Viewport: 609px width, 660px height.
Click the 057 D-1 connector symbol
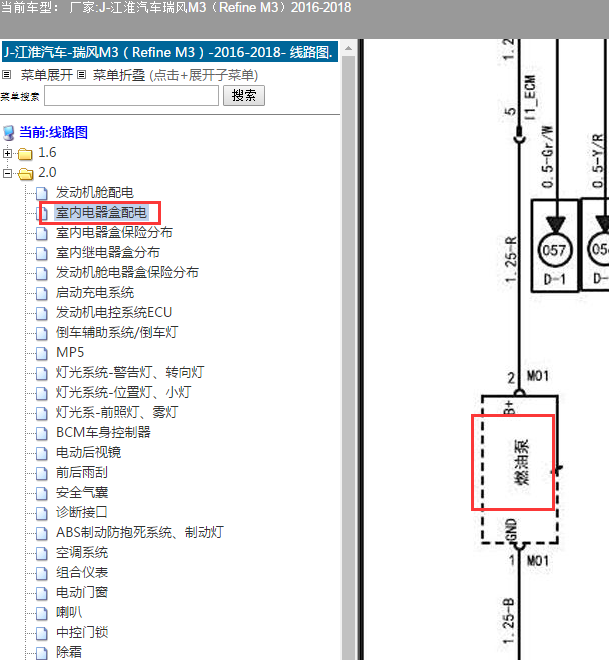(x=554, y=246)
